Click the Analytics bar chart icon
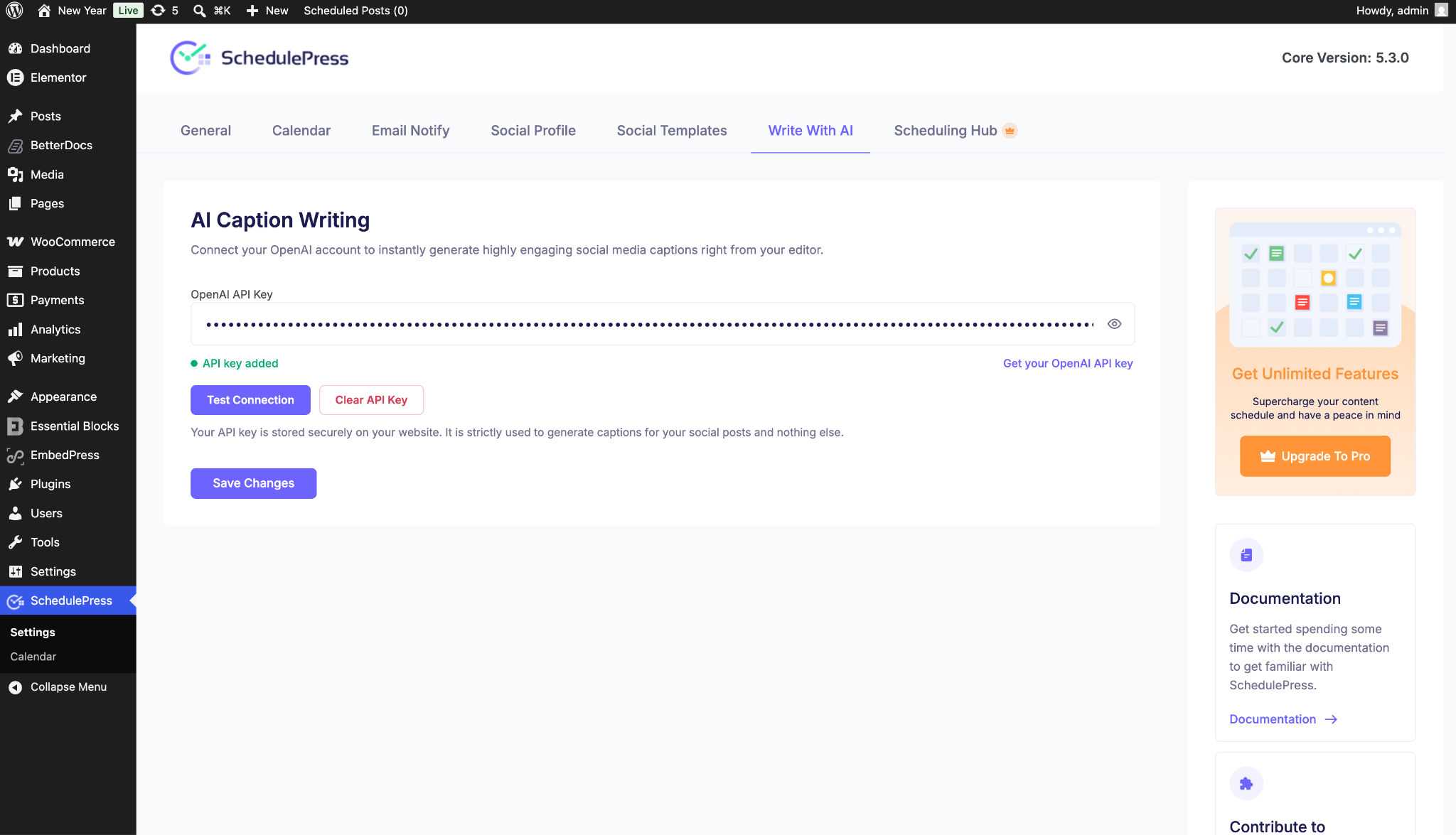Viewport: 1456px width, 835px height. 15,329
